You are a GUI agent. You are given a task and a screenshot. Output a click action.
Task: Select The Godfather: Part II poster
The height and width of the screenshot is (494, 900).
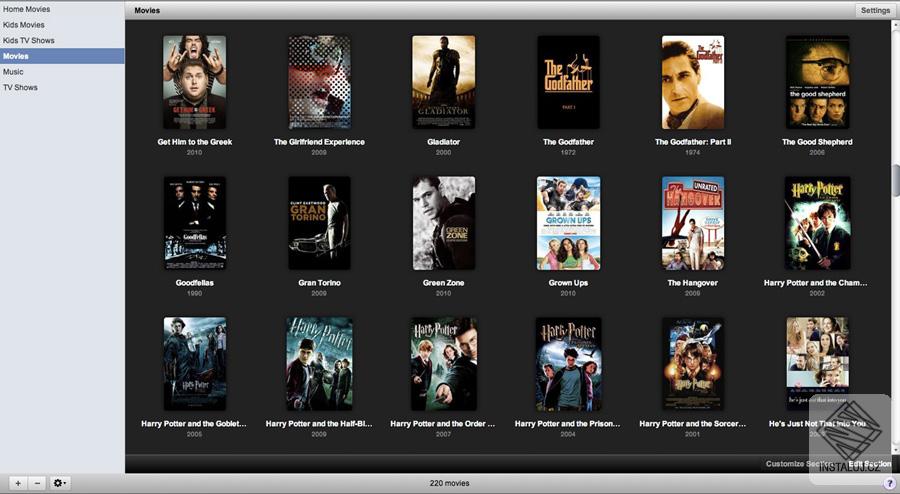coord(693,82)
